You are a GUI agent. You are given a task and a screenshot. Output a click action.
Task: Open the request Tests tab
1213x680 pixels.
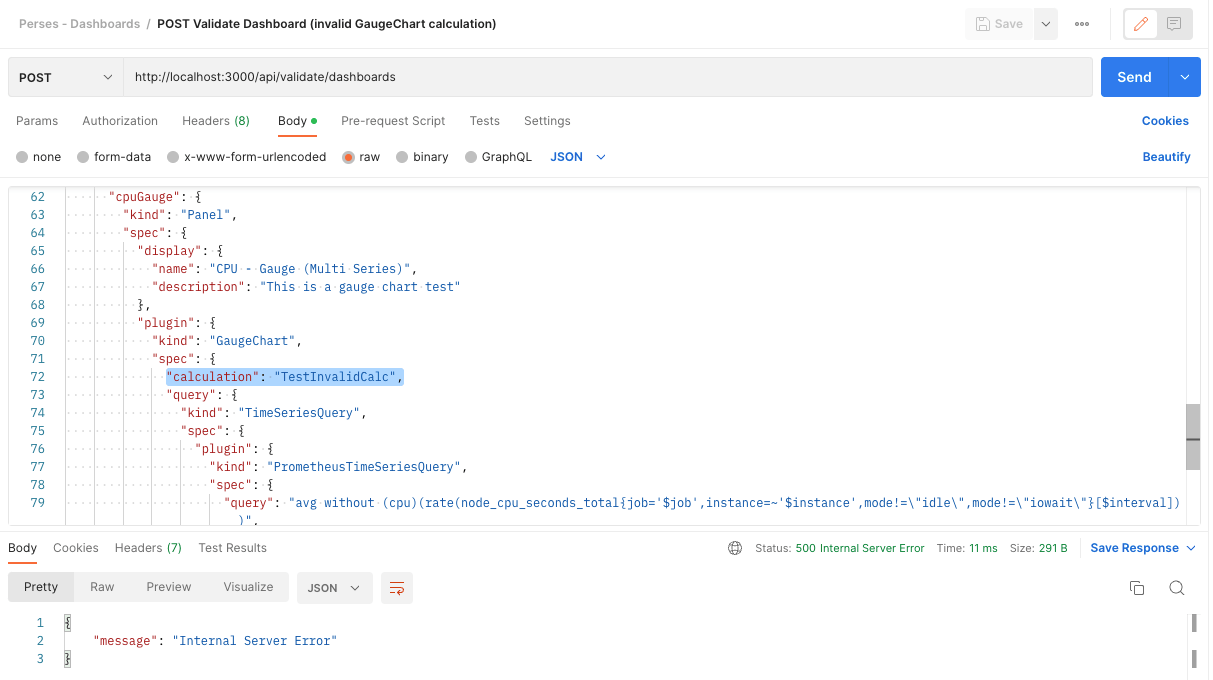tap(485, 121)
